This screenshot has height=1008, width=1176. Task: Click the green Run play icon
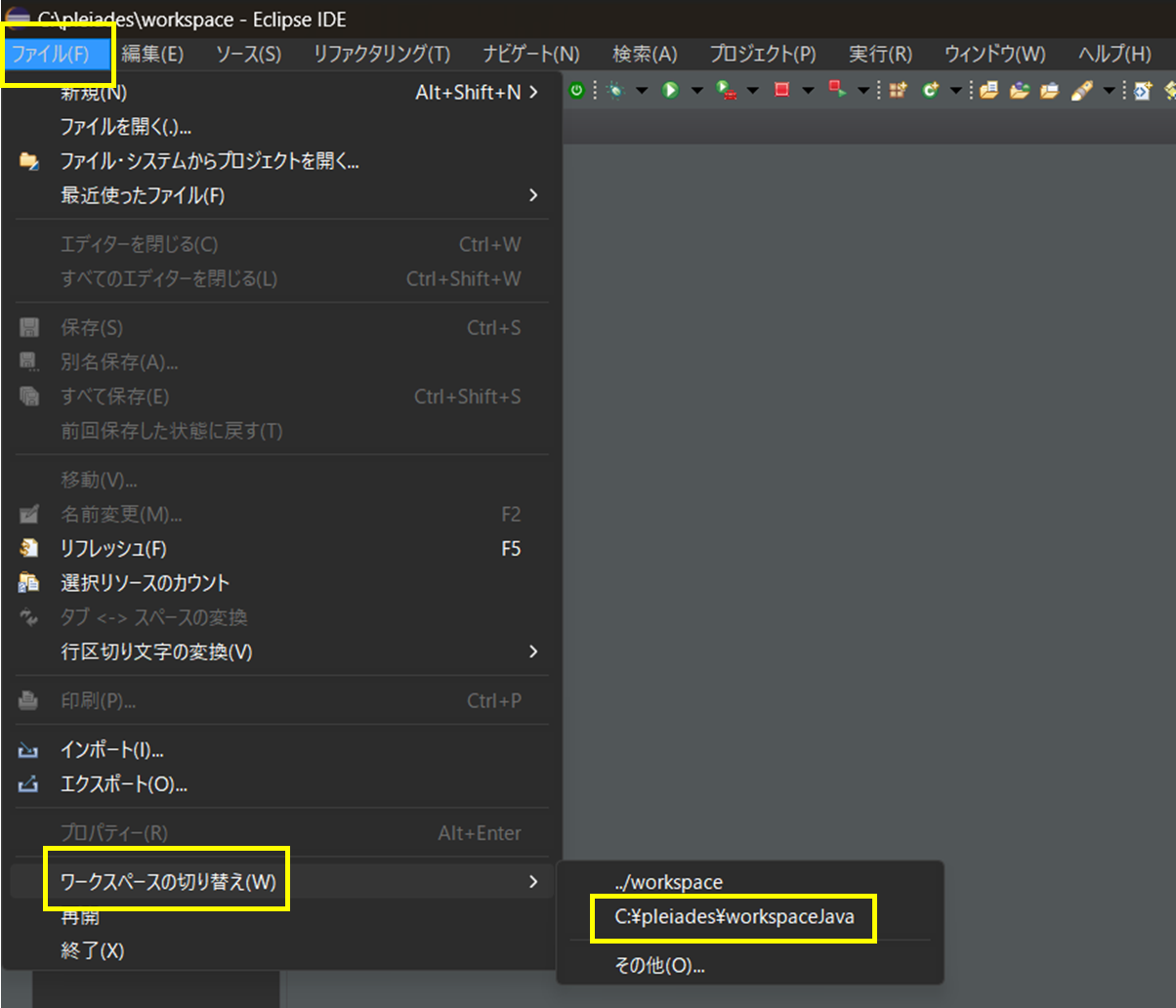click(x=671, y=90)
